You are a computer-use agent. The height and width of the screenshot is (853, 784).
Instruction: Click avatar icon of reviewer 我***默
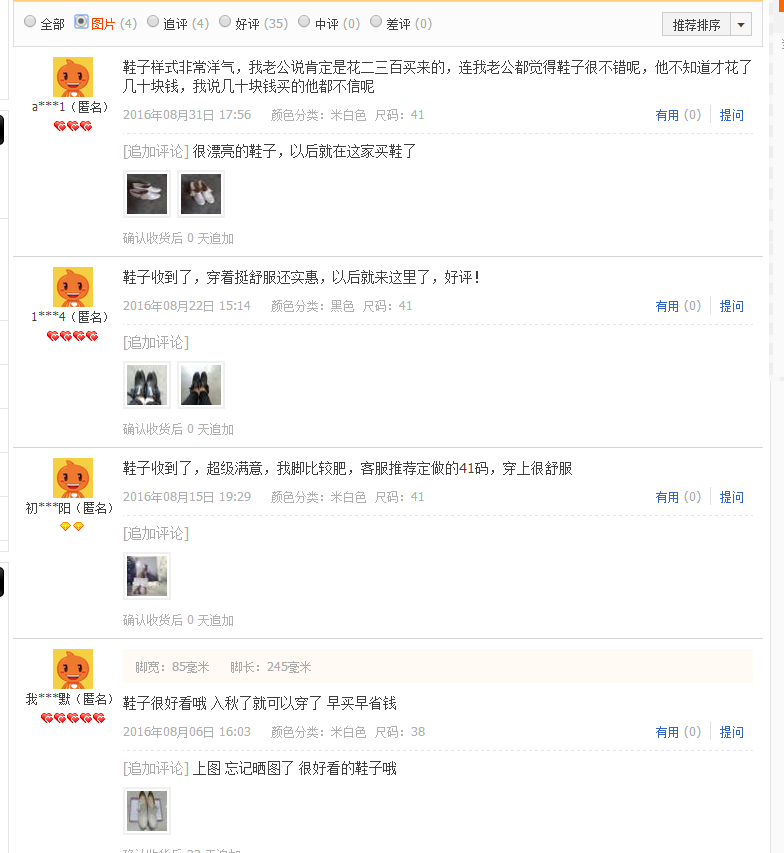click(x=73, y=669)
